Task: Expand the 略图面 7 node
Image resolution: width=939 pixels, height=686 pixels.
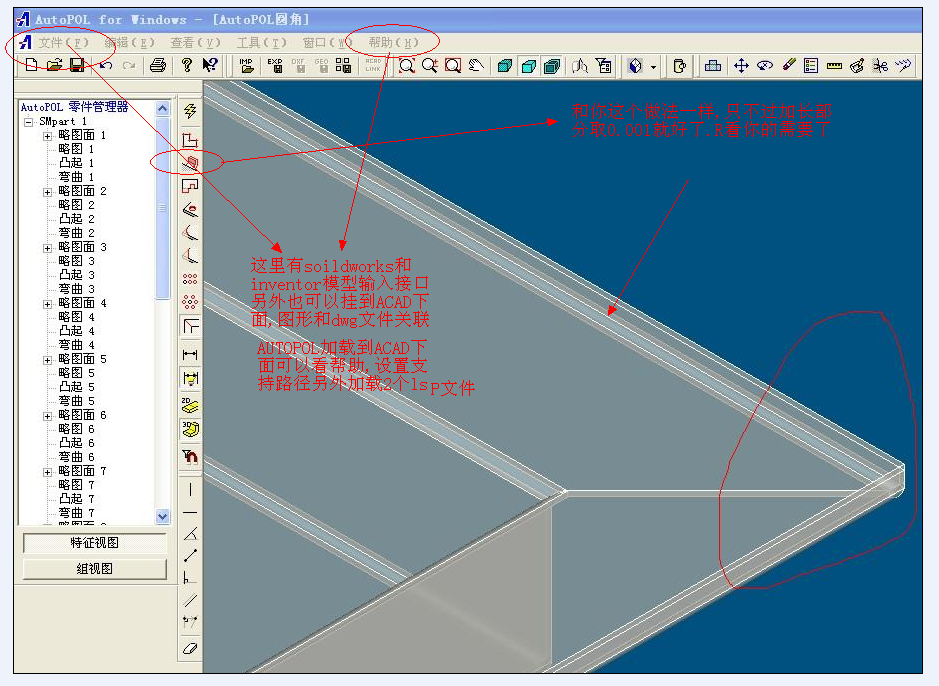Action: (47, 472)
